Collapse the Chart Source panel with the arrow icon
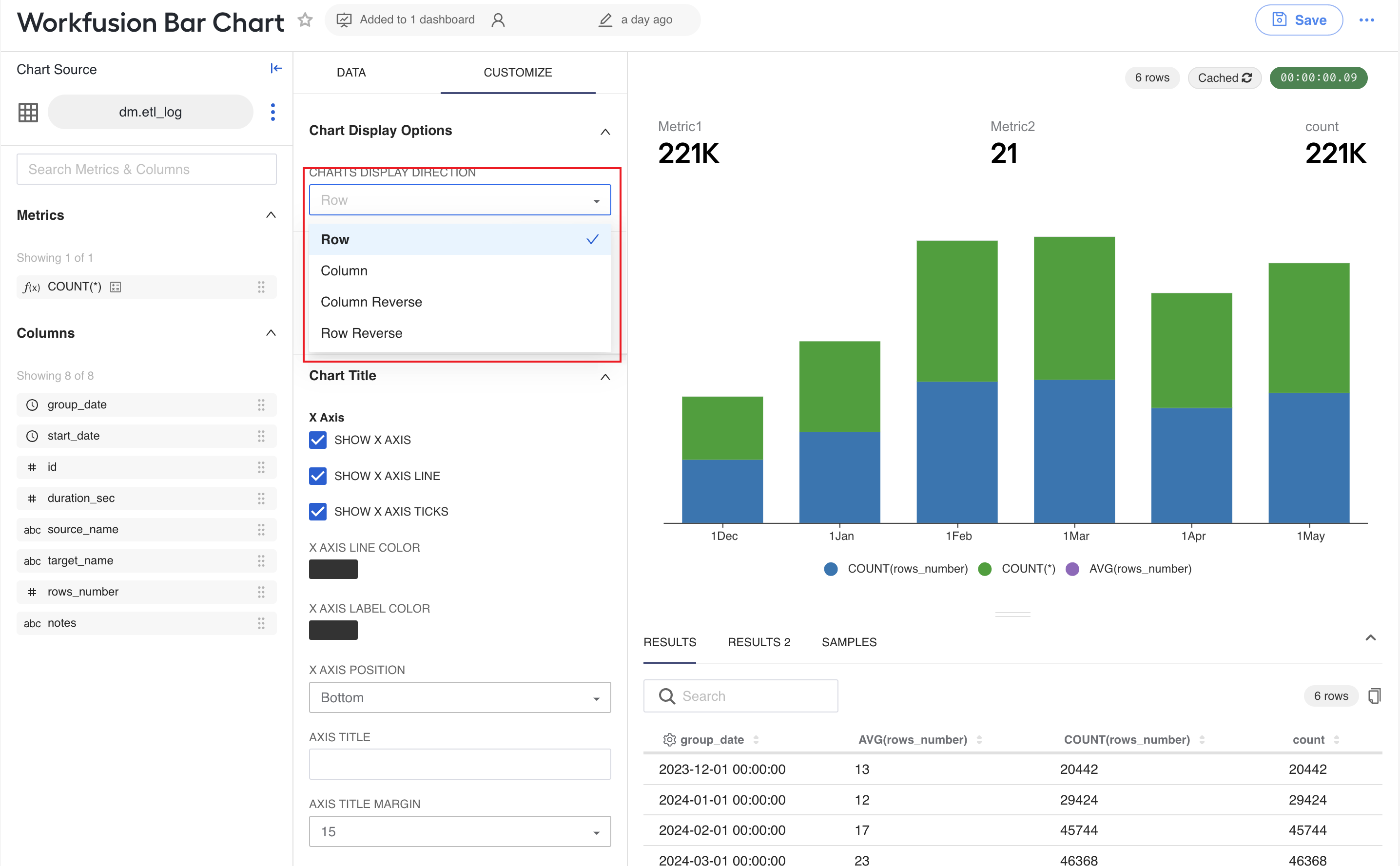The image size is (1400, 866). tap(276, 69)
